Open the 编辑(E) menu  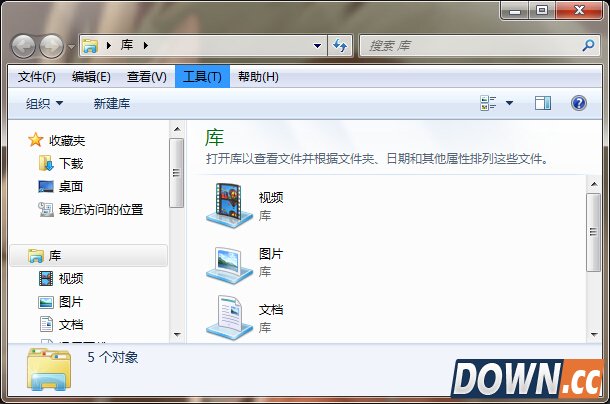click(91, 77)
